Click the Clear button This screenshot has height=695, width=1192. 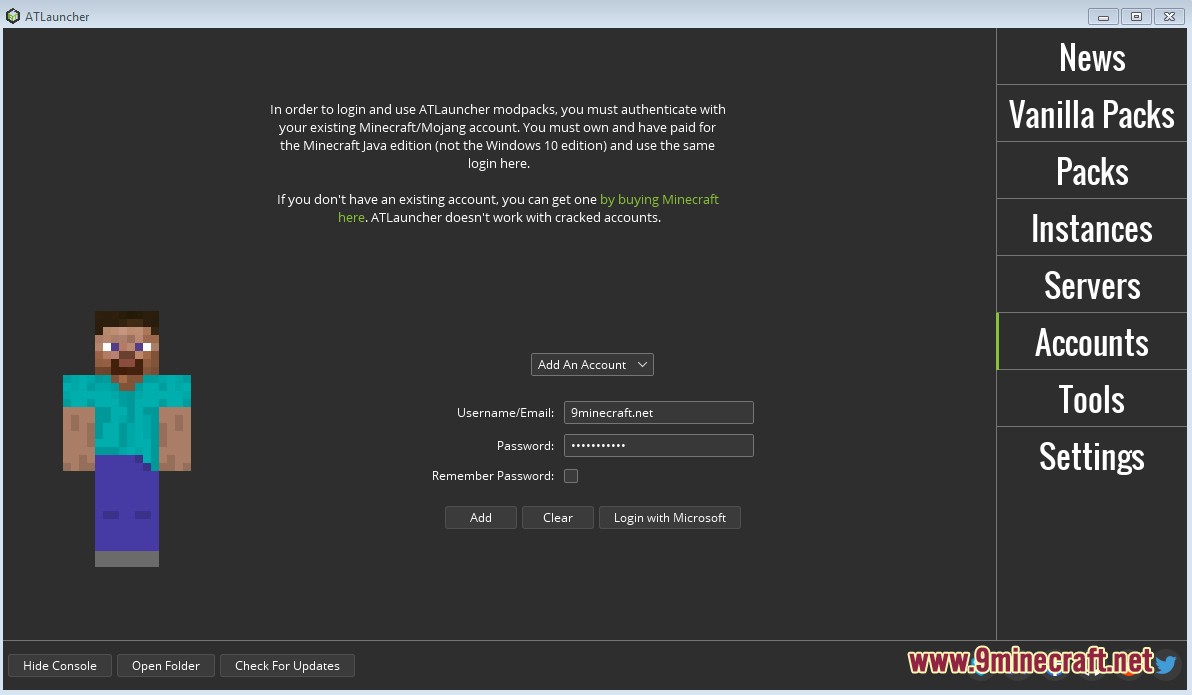click(557, 518)
